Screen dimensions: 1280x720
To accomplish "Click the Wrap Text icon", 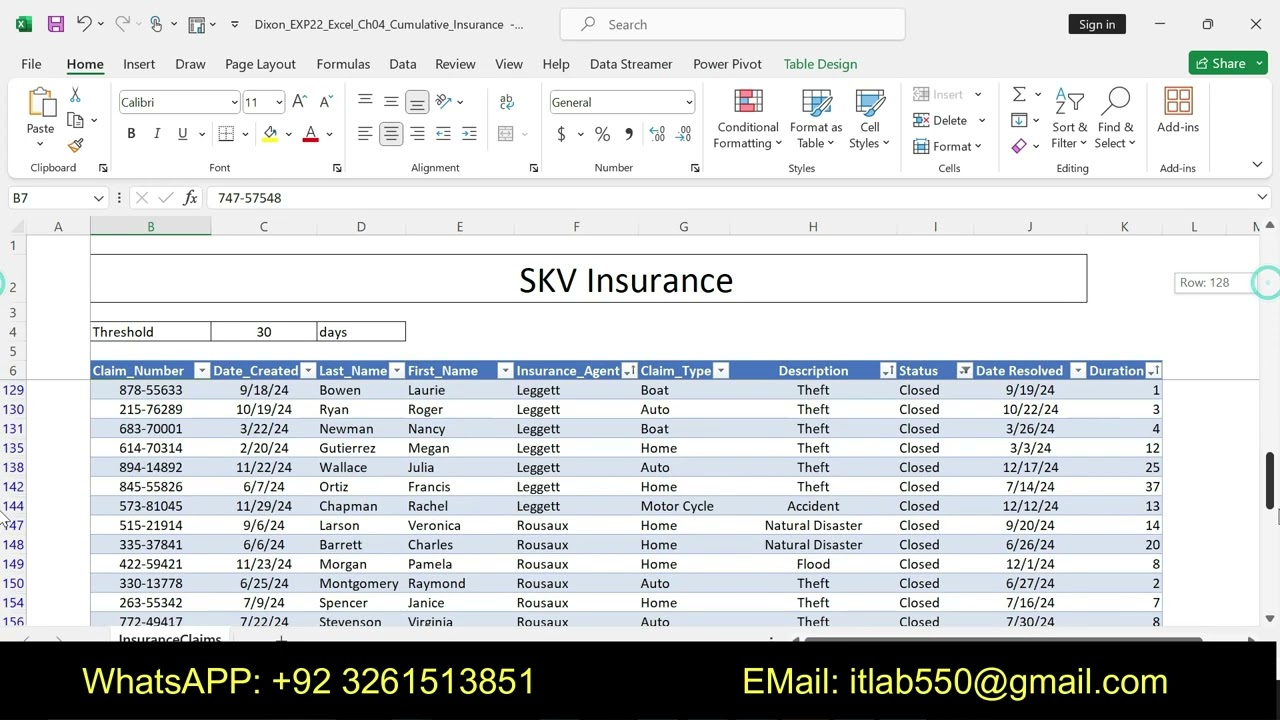I will pyautogui.click(x=507, y=102).
